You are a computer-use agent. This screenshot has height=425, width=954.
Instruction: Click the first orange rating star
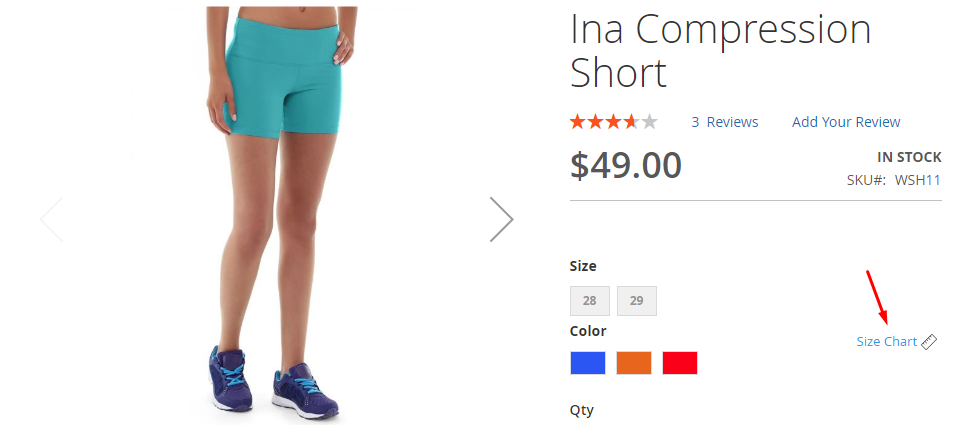577,122
